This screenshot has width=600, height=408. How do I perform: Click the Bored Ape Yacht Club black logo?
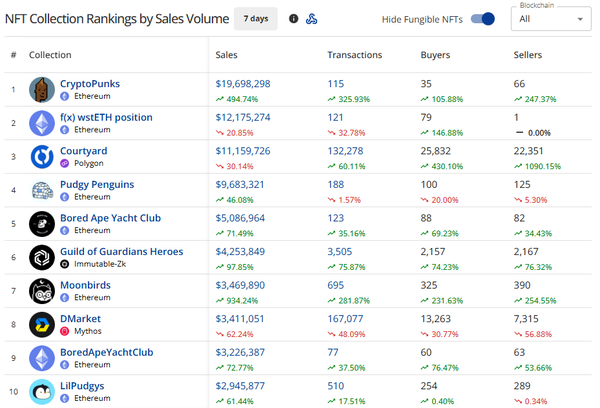pyautogui.click(x=42, y=224)
